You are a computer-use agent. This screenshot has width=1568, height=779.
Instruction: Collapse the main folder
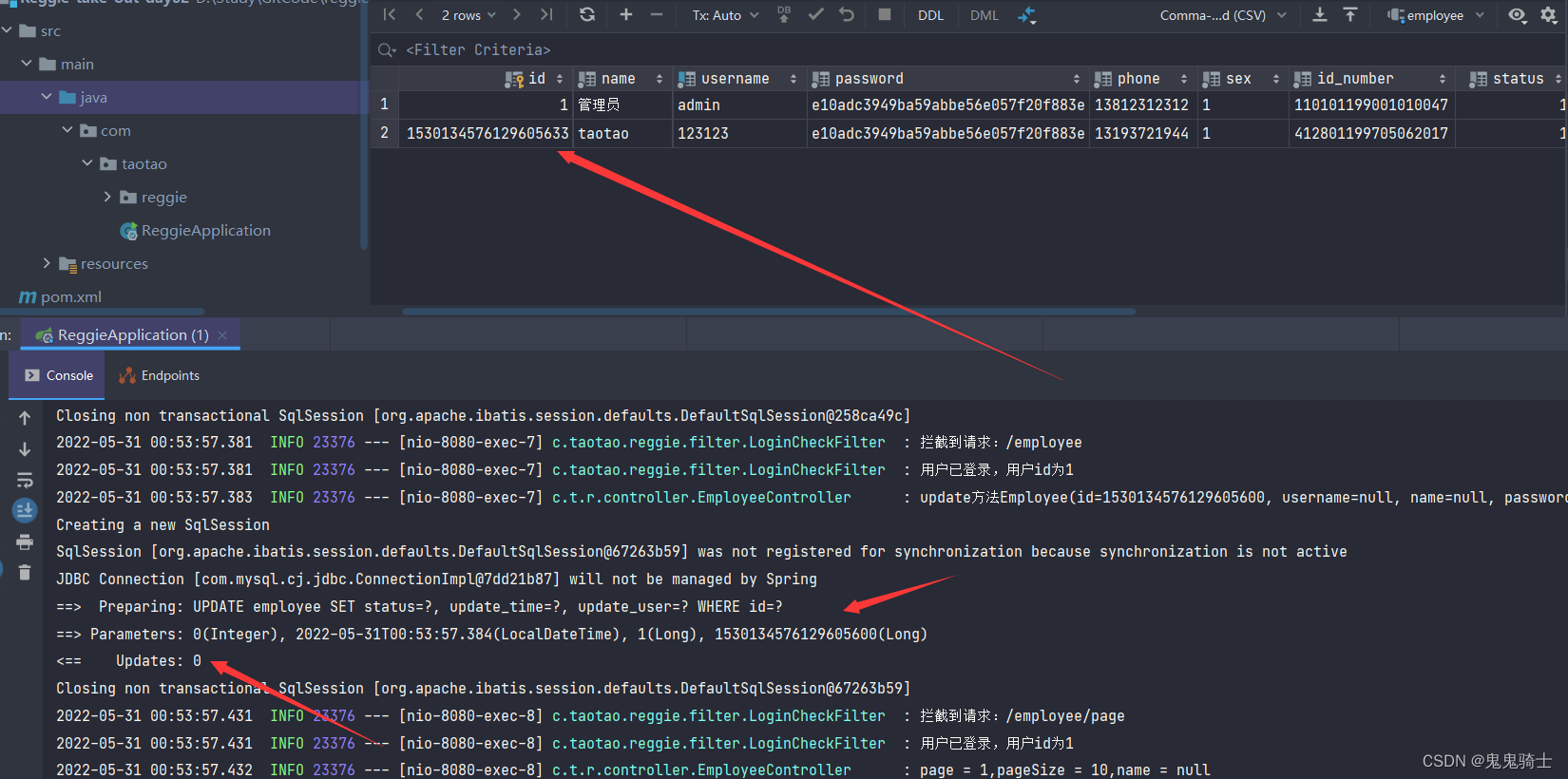pyautogui.click(x=27, y=64)
